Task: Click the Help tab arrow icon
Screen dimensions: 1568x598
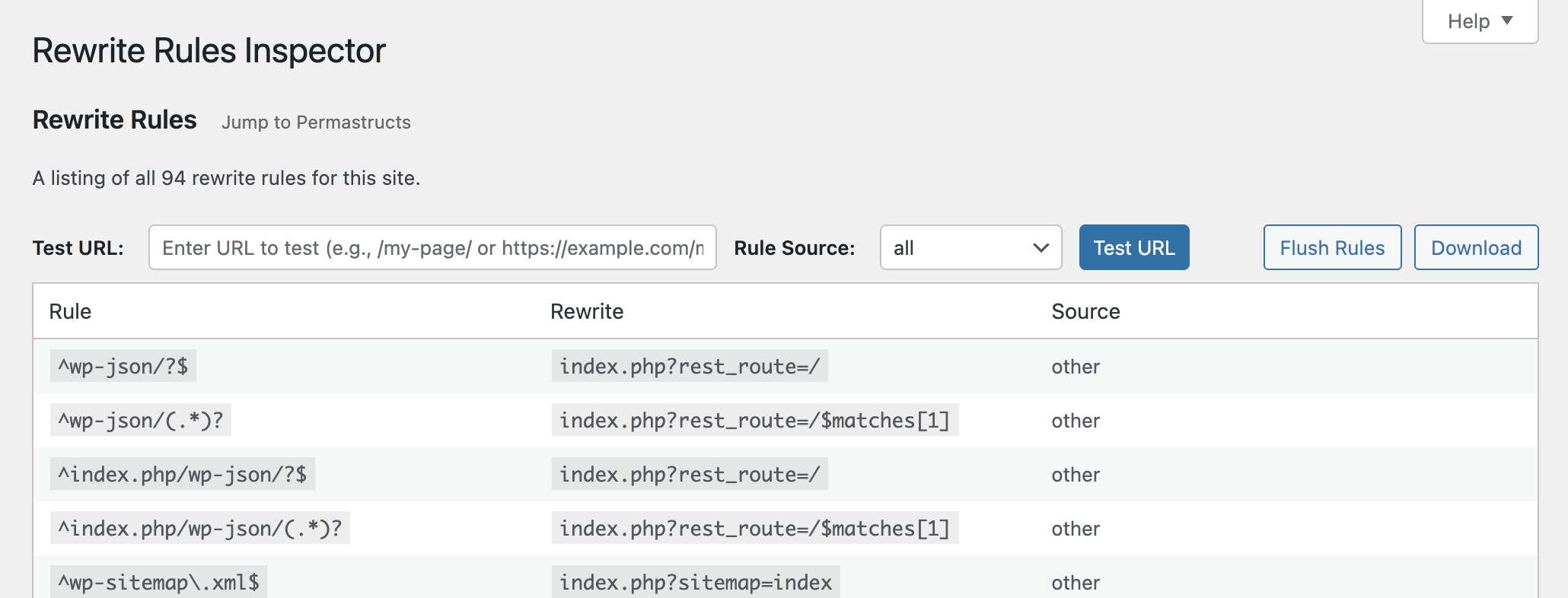Action: [1507, 21]
